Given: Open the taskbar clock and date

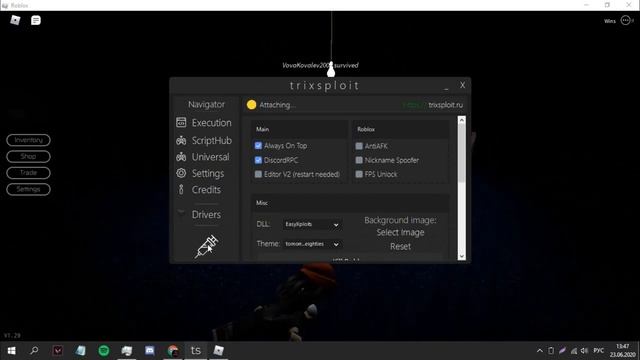Looking at the screenshot, I should click(x=622, y=351).
